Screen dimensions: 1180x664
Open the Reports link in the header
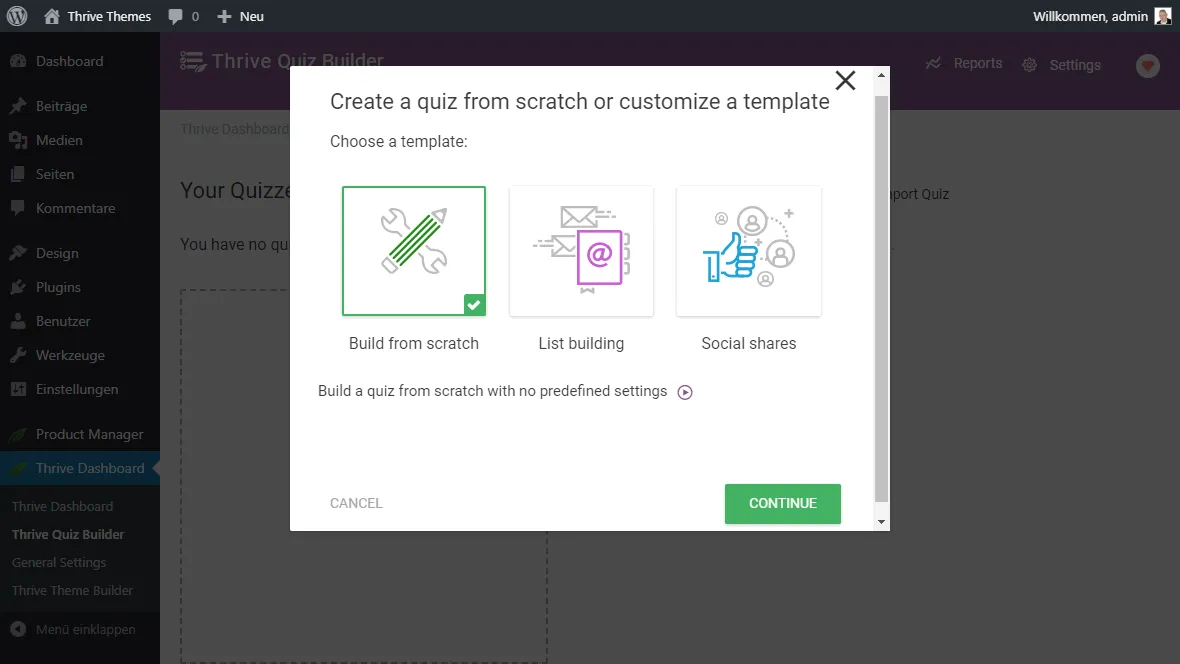click(978, 63)
